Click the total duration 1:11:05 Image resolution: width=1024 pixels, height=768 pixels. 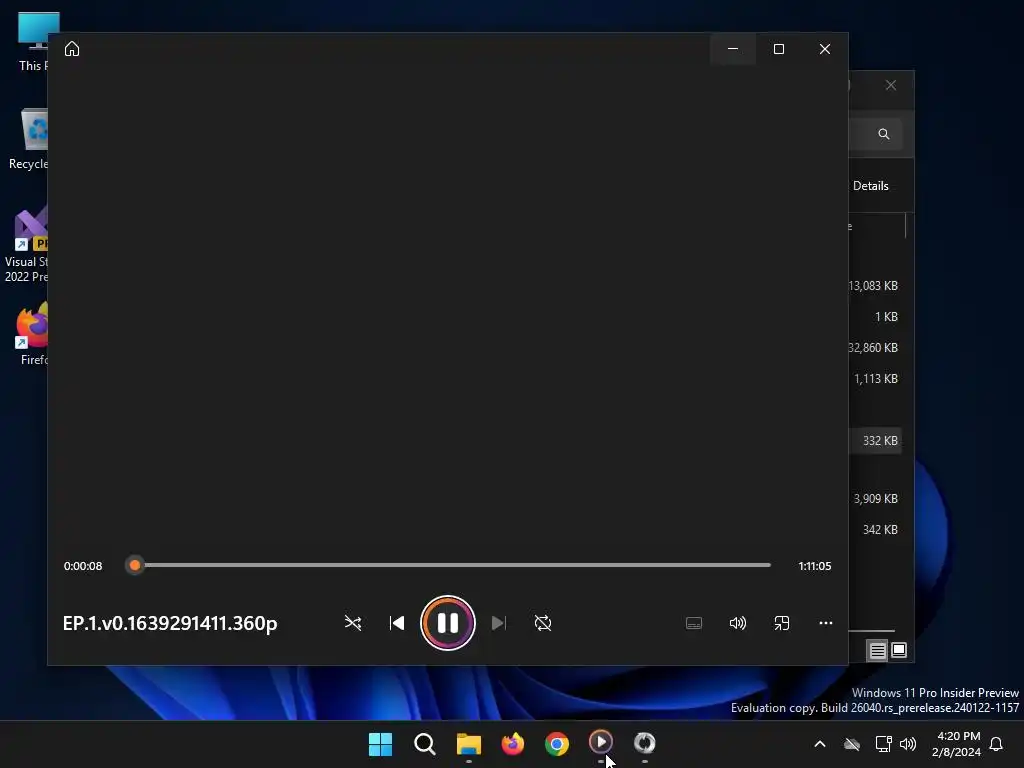(814, 566)
